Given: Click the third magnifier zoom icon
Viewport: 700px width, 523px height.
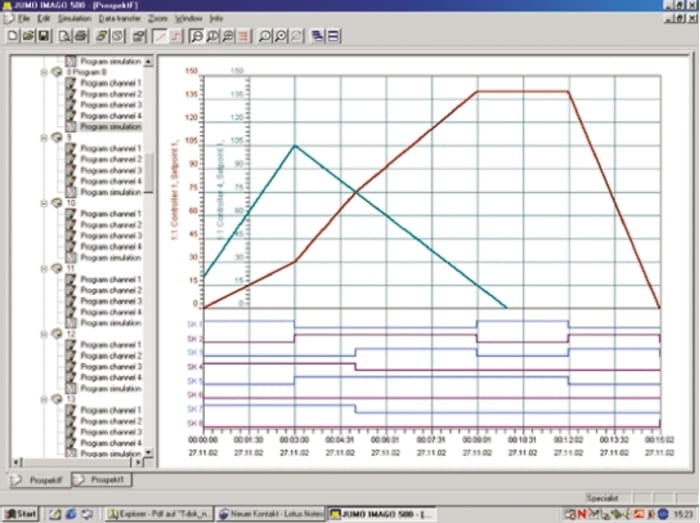Looking at the screenshot, I should (228, 36).
